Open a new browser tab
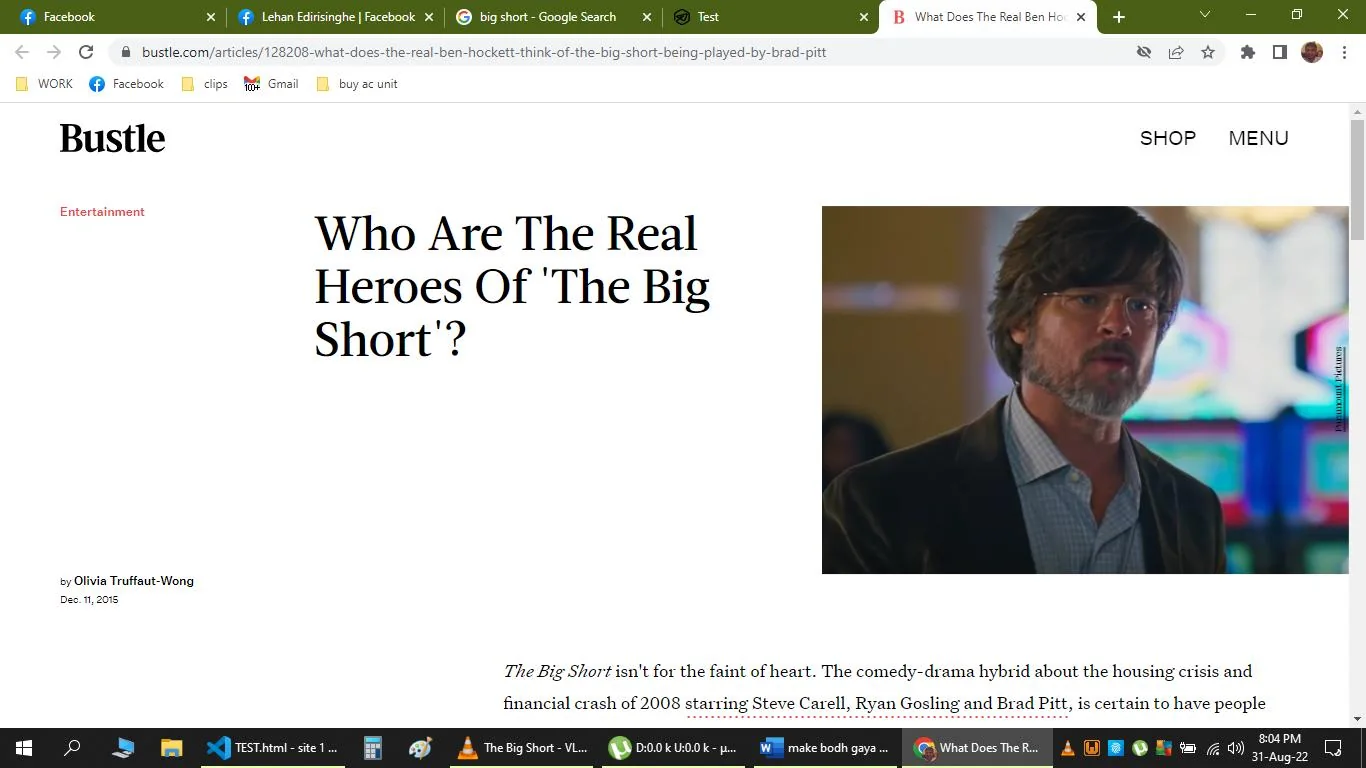 pos(1119,17)
